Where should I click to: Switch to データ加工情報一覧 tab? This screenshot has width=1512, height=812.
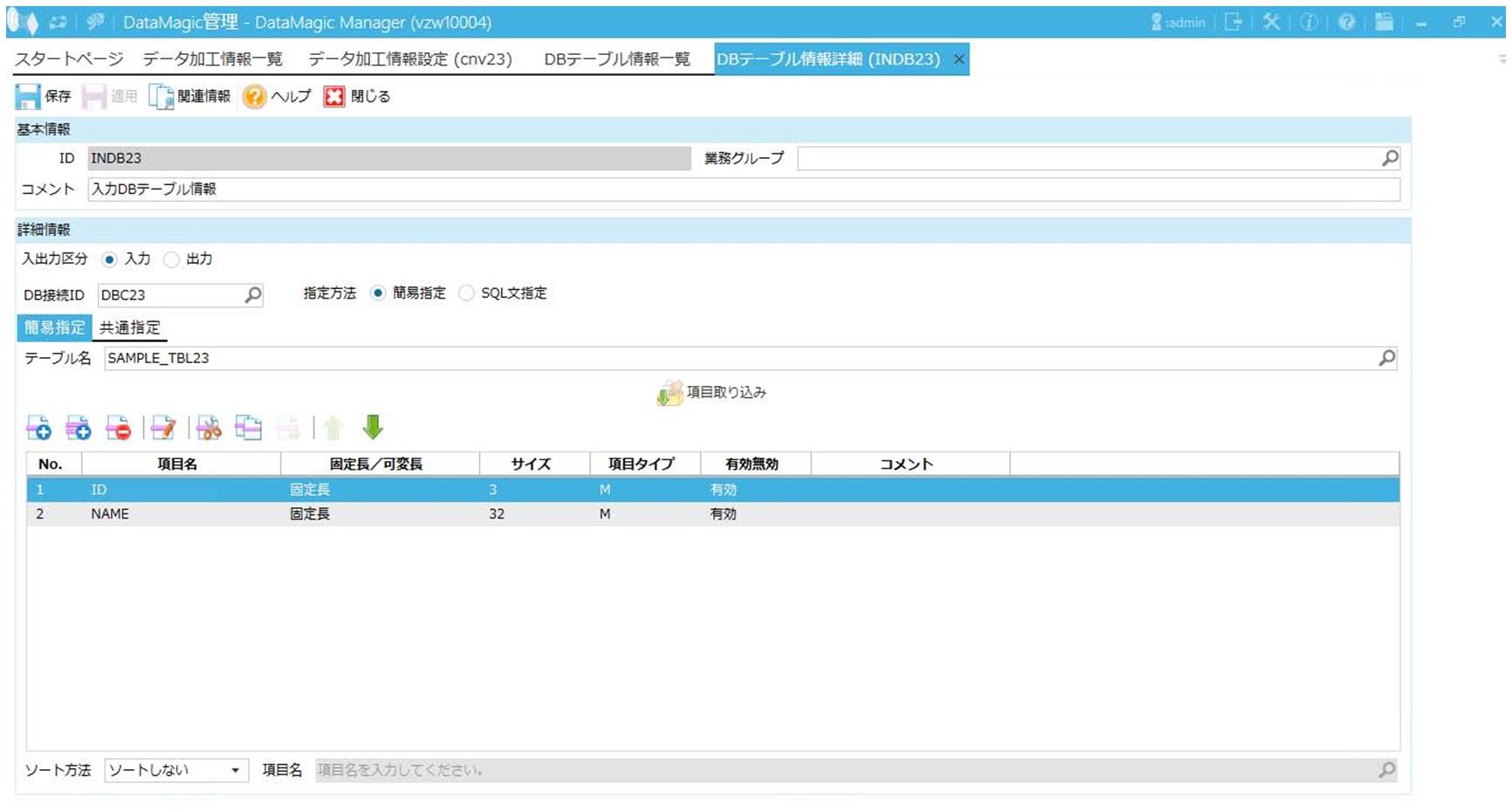(213, 59)
